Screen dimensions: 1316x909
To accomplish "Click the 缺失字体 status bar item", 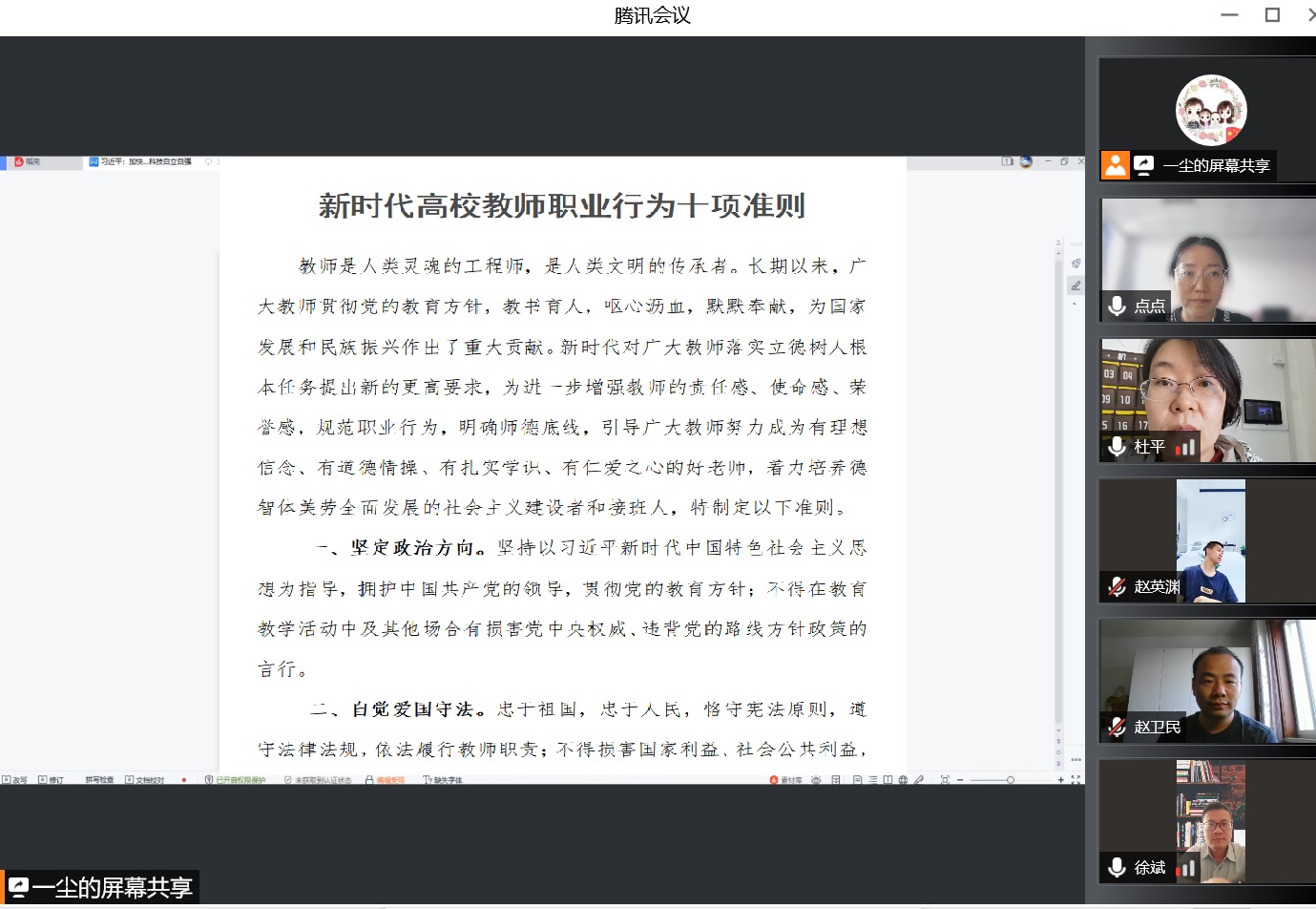I will pyautogui.click(x=443, y=780).
